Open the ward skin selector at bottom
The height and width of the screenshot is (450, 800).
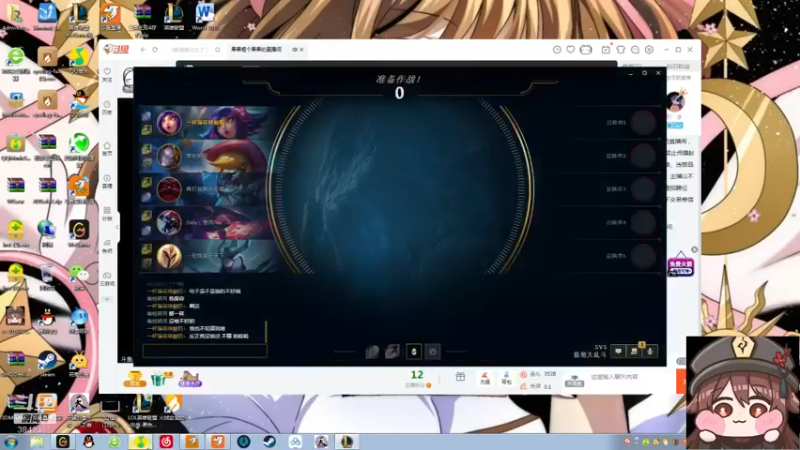414,351
